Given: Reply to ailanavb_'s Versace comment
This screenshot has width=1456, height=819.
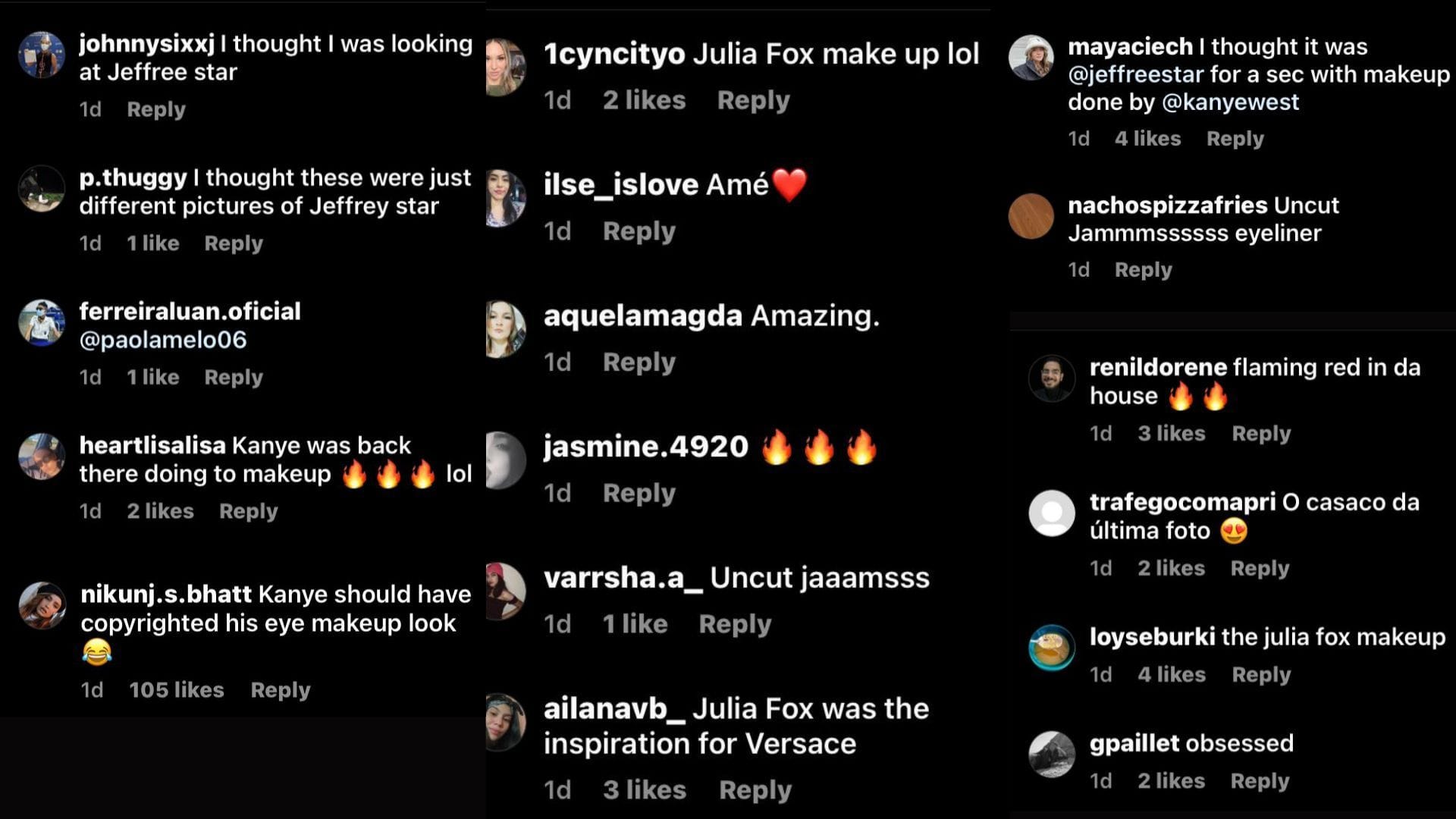Looking at the screenshot, I should pos(755,790).
